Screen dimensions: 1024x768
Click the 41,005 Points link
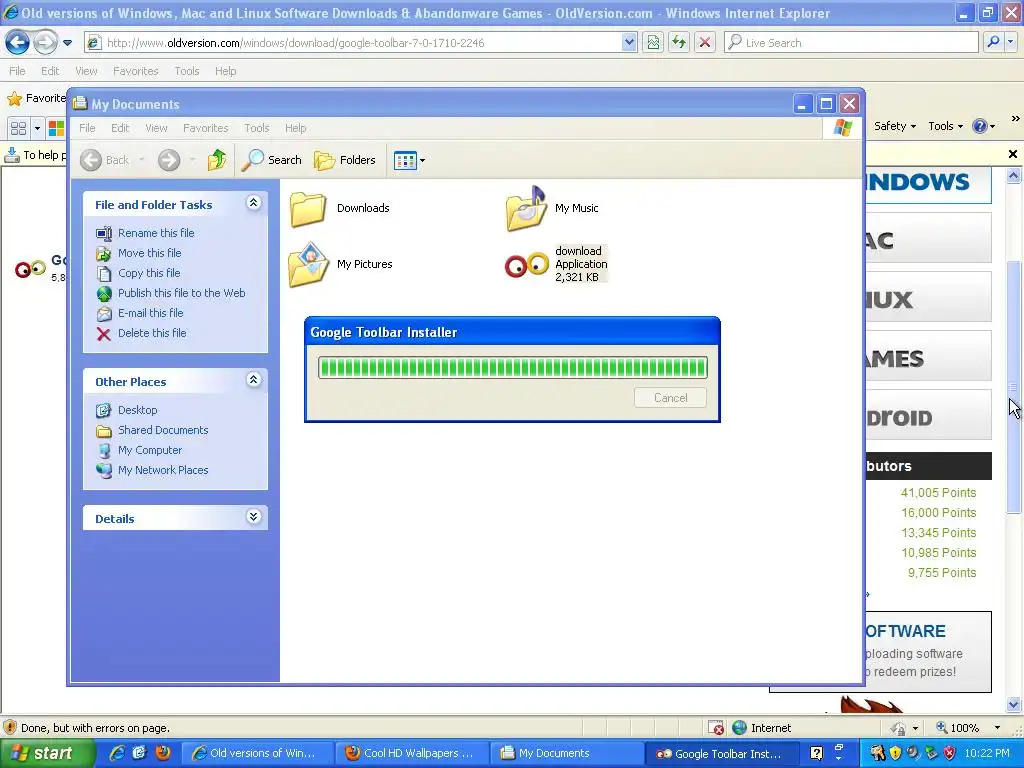pyautogui.click(x=938, y=493)
